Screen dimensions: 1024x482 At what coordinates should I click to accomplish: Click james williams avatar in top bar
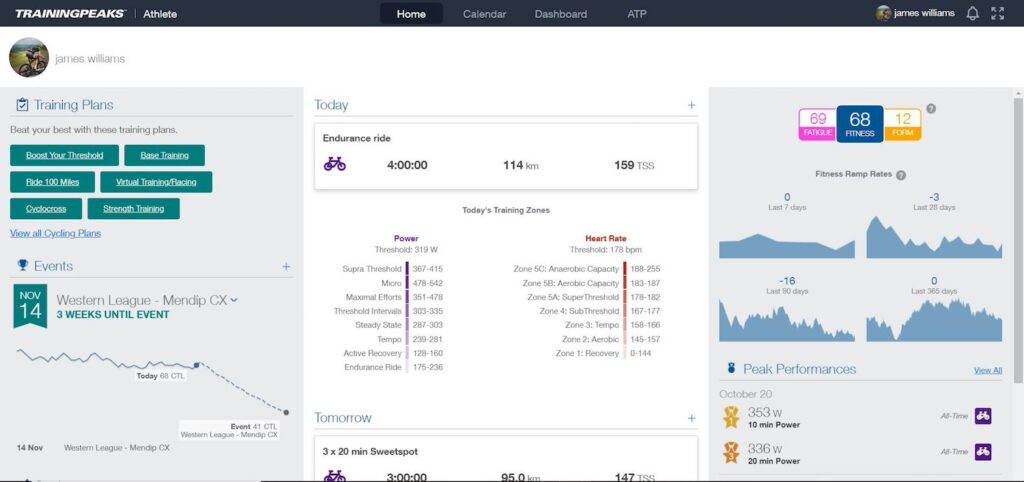point(884,13)
